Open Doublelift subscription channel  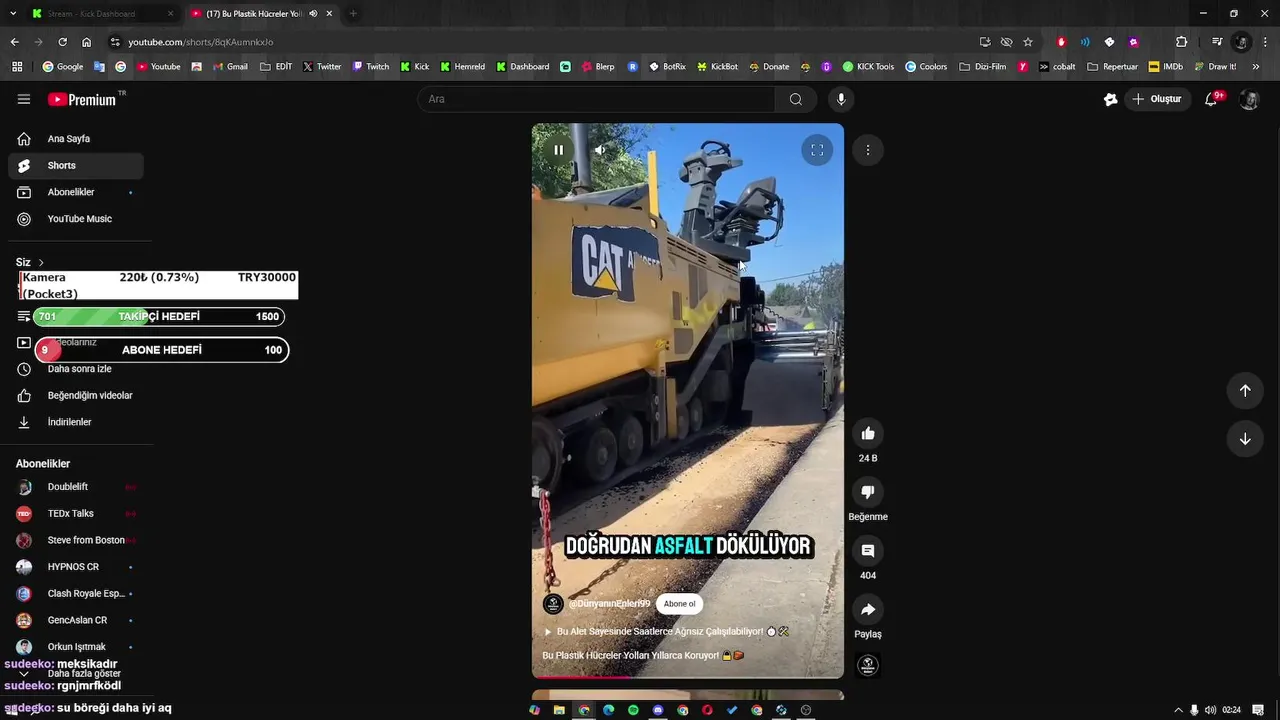[x=76, y=487]
